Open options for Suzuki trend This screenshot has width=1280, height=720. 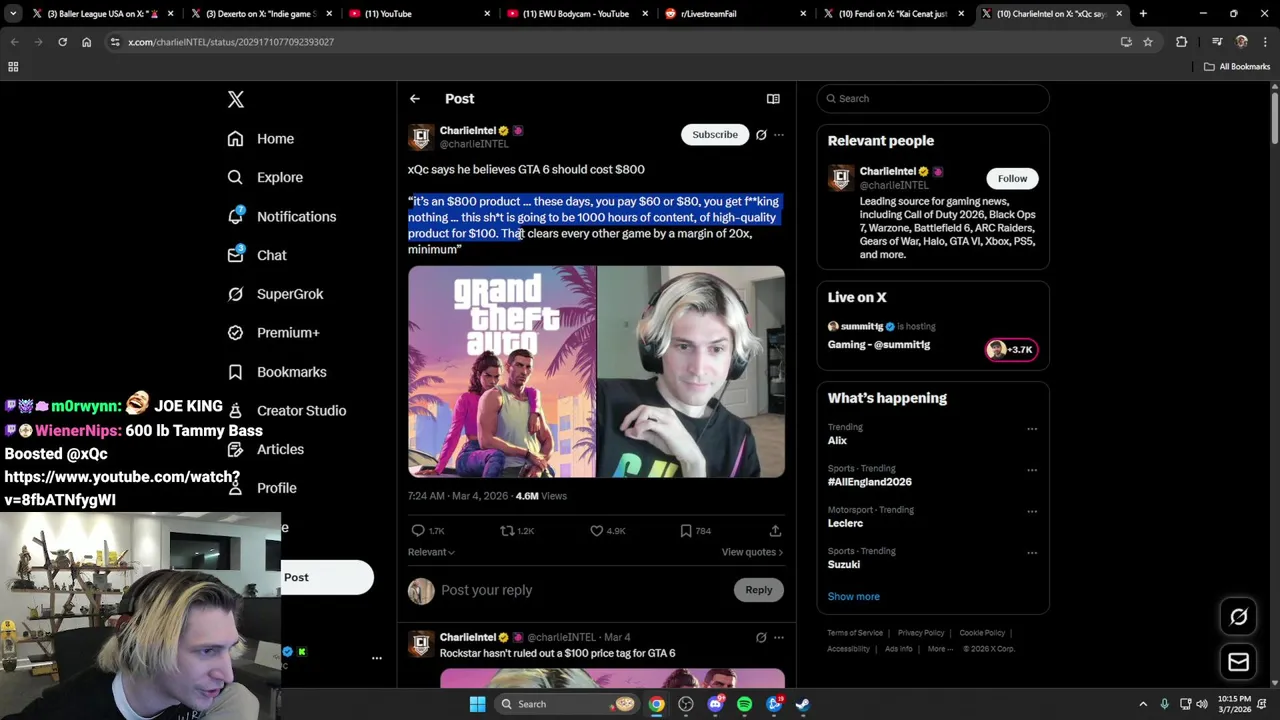[x=1032, y=552]
